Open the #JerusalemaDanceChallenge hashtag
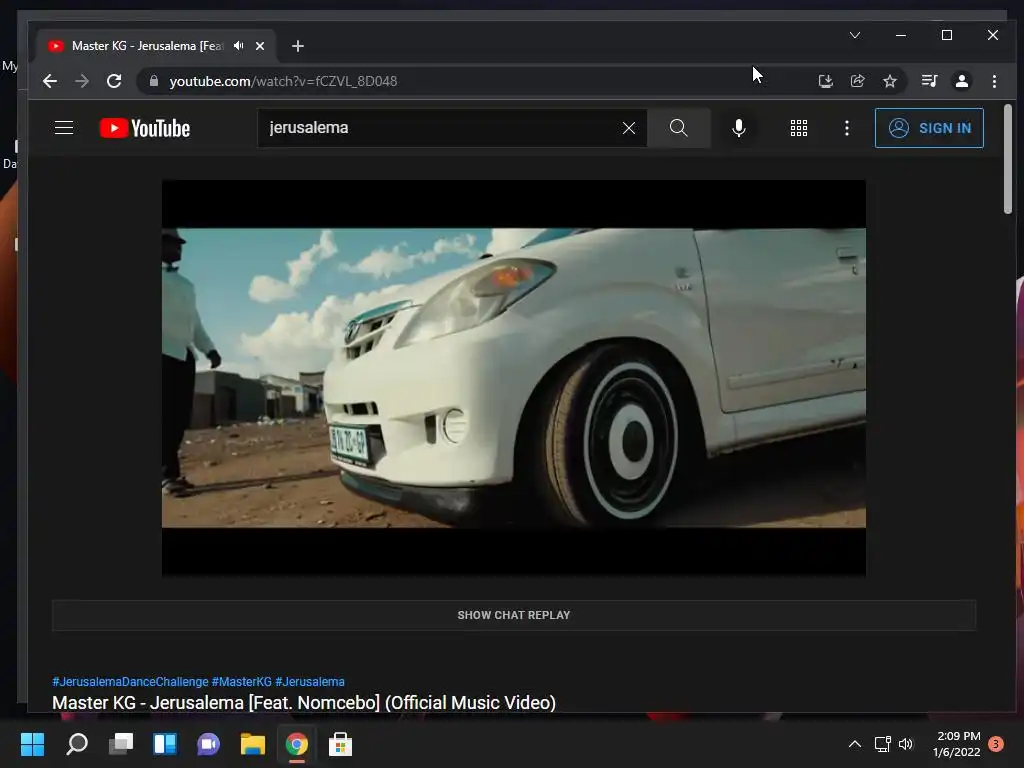The image size is (1024, 768). [x=130, y=682]
